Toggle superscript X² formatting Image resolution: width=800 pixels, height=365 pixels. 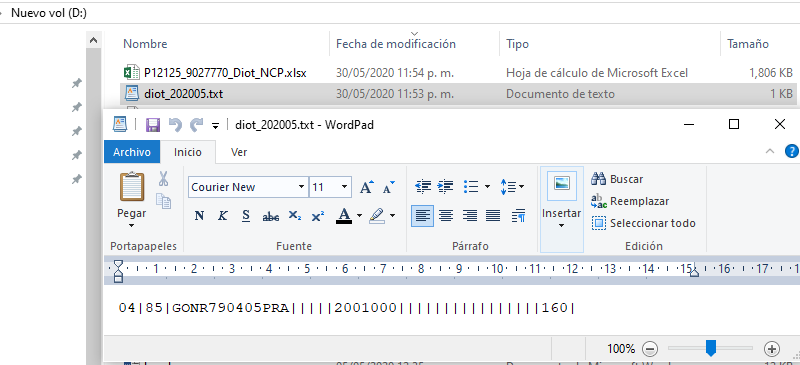click(x=317, y=216)
